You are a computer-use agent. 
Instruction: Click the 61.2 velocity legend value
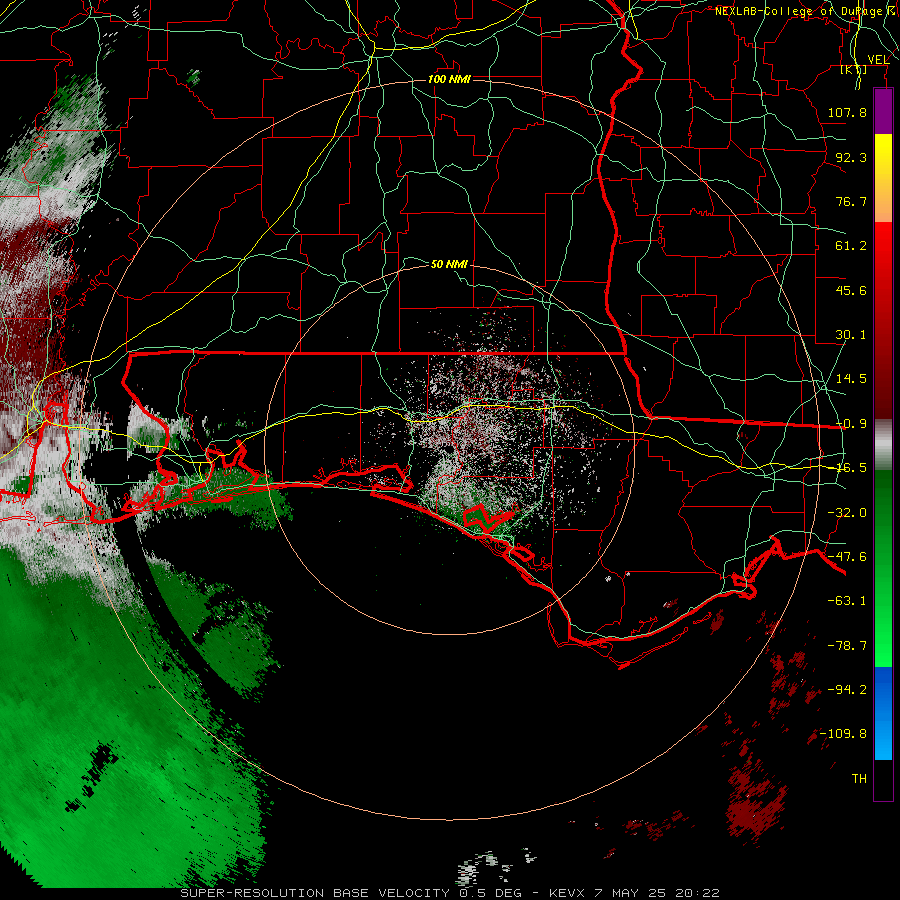pos(851,246)
